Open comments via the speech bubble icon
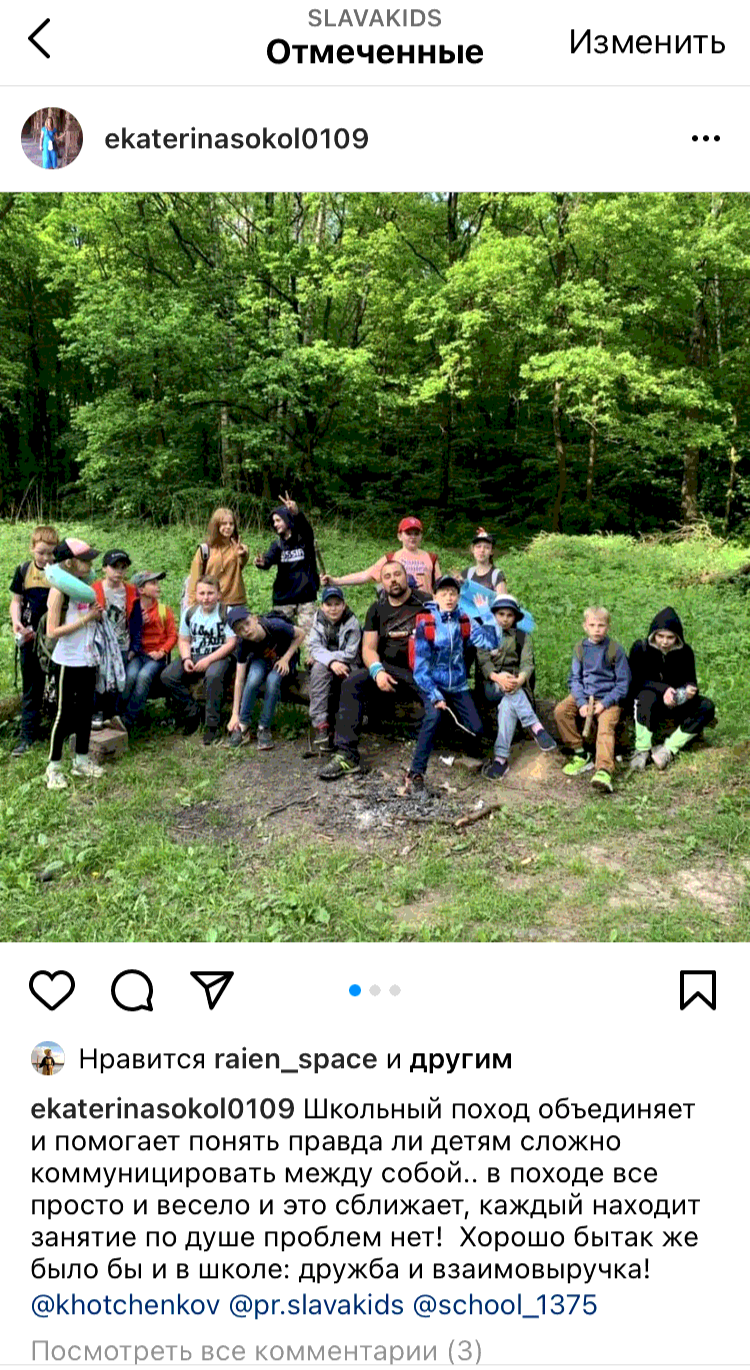 pos(132,990)
